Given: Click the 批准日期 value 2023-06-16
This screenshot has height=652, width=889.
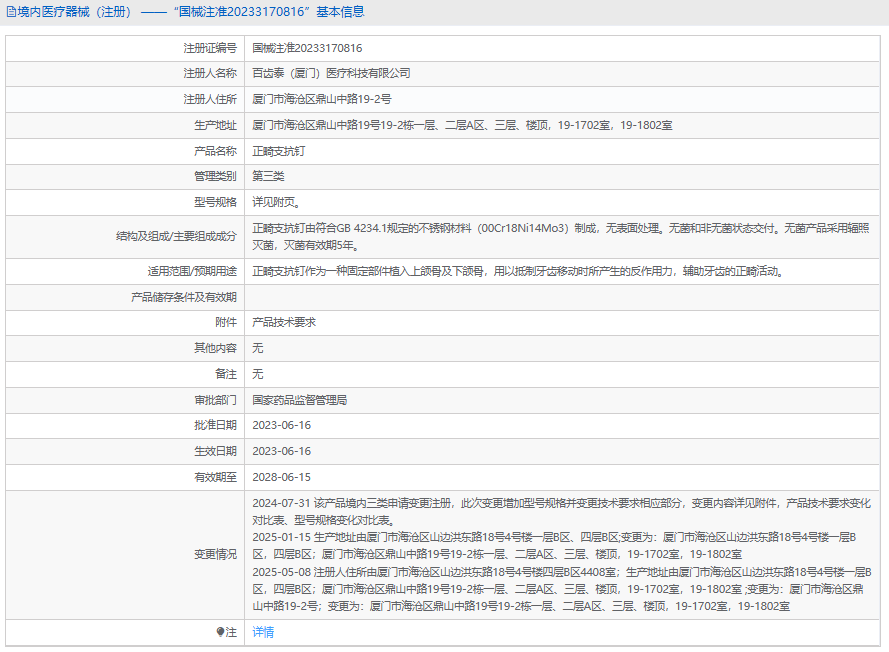Looking at the screenshot, I should pyautogui.click(x=281, y=426).
